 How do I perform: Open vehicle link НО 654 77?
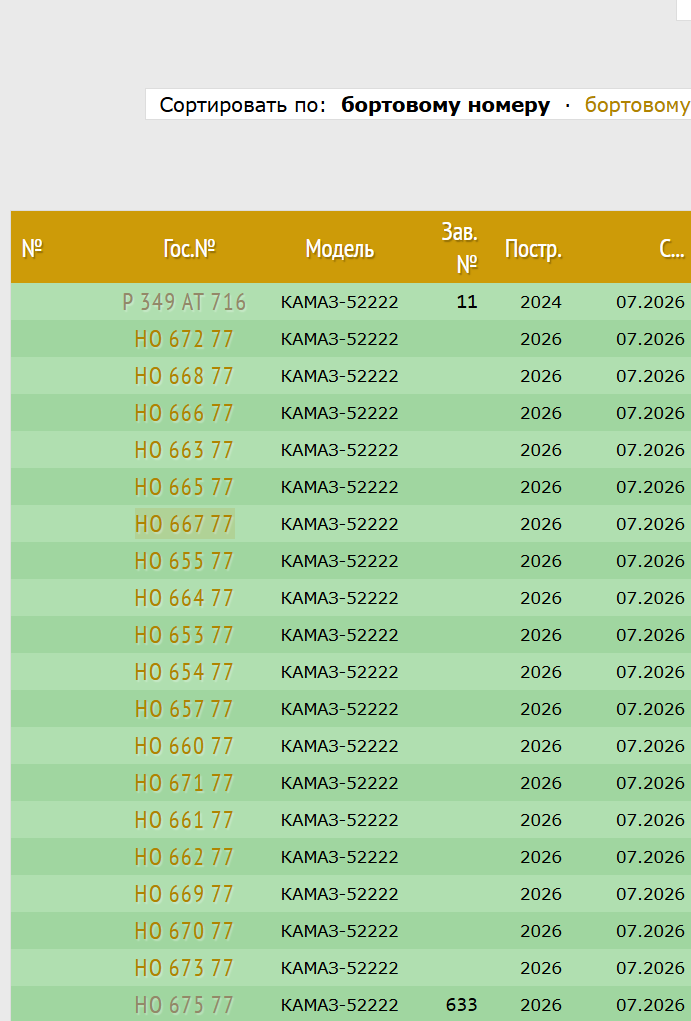tap(184, 672)
